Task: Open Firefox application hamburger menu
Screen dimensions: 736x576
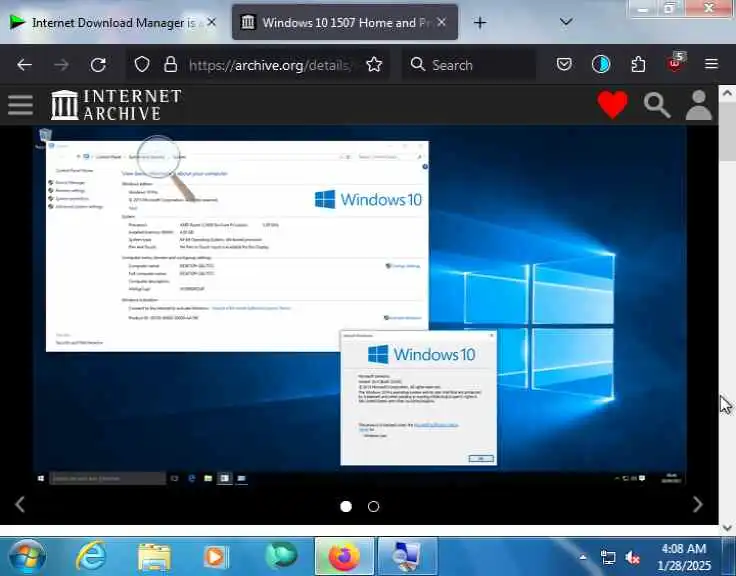Action: tap(712, 64)
